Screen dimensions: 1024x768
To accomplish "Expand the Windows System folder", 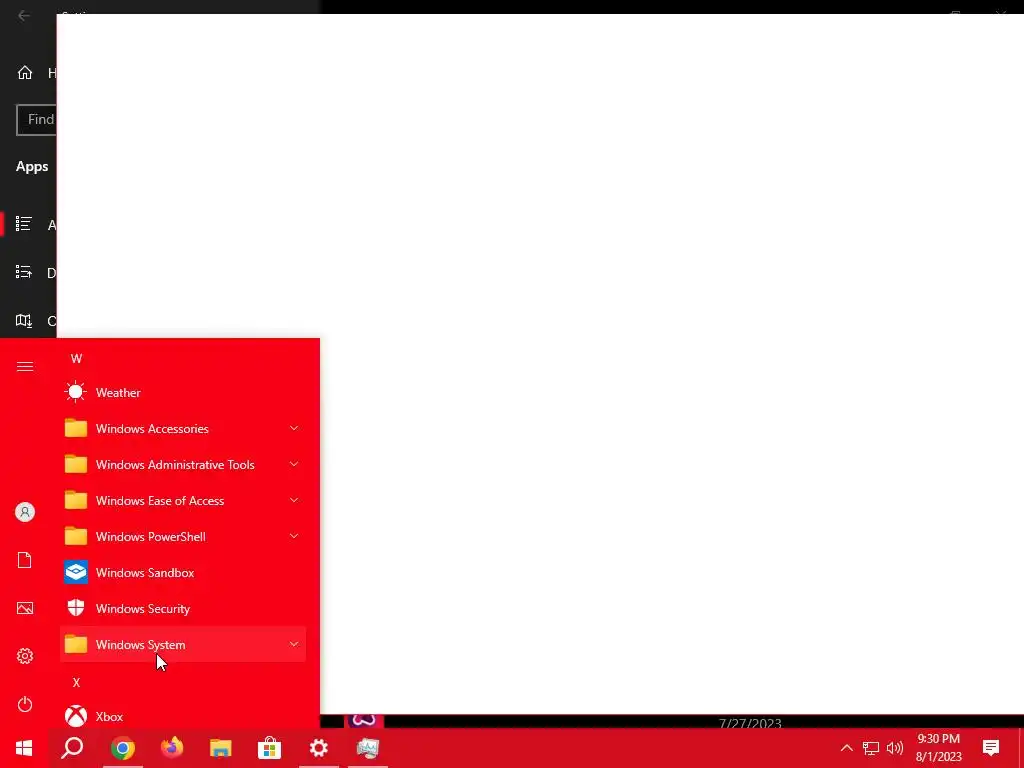I will [183, 644].
